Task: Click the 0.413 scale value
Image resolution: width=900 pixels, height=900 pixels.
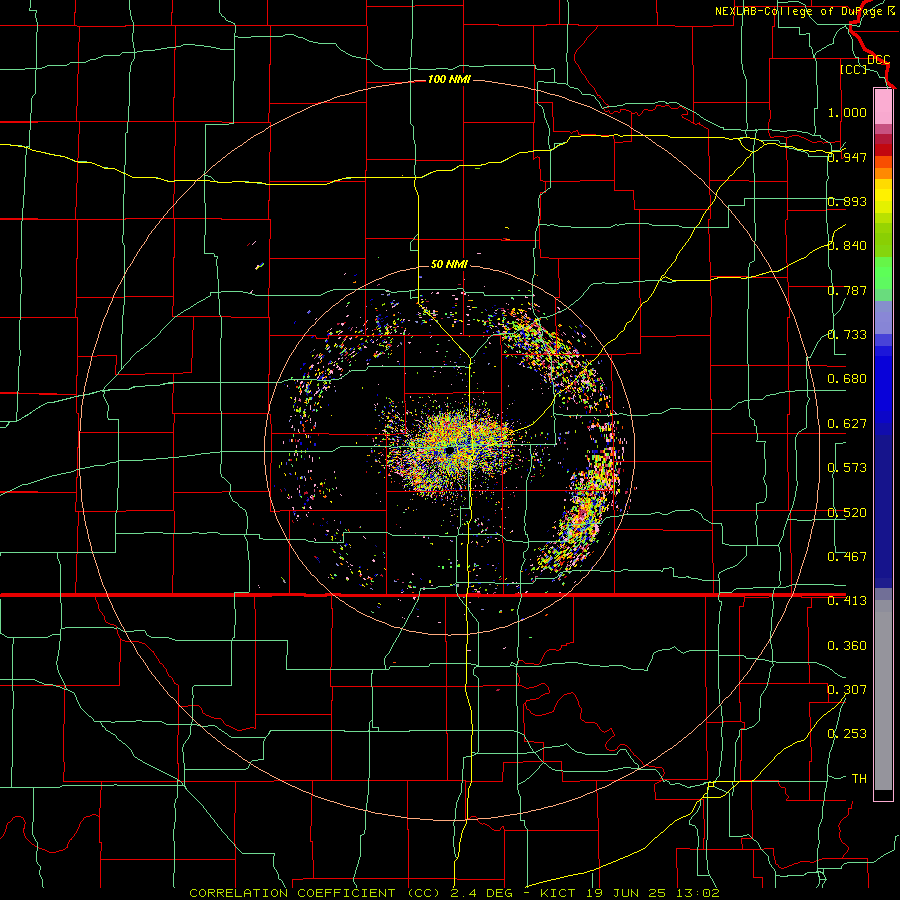Action: (x=847, y=601)
